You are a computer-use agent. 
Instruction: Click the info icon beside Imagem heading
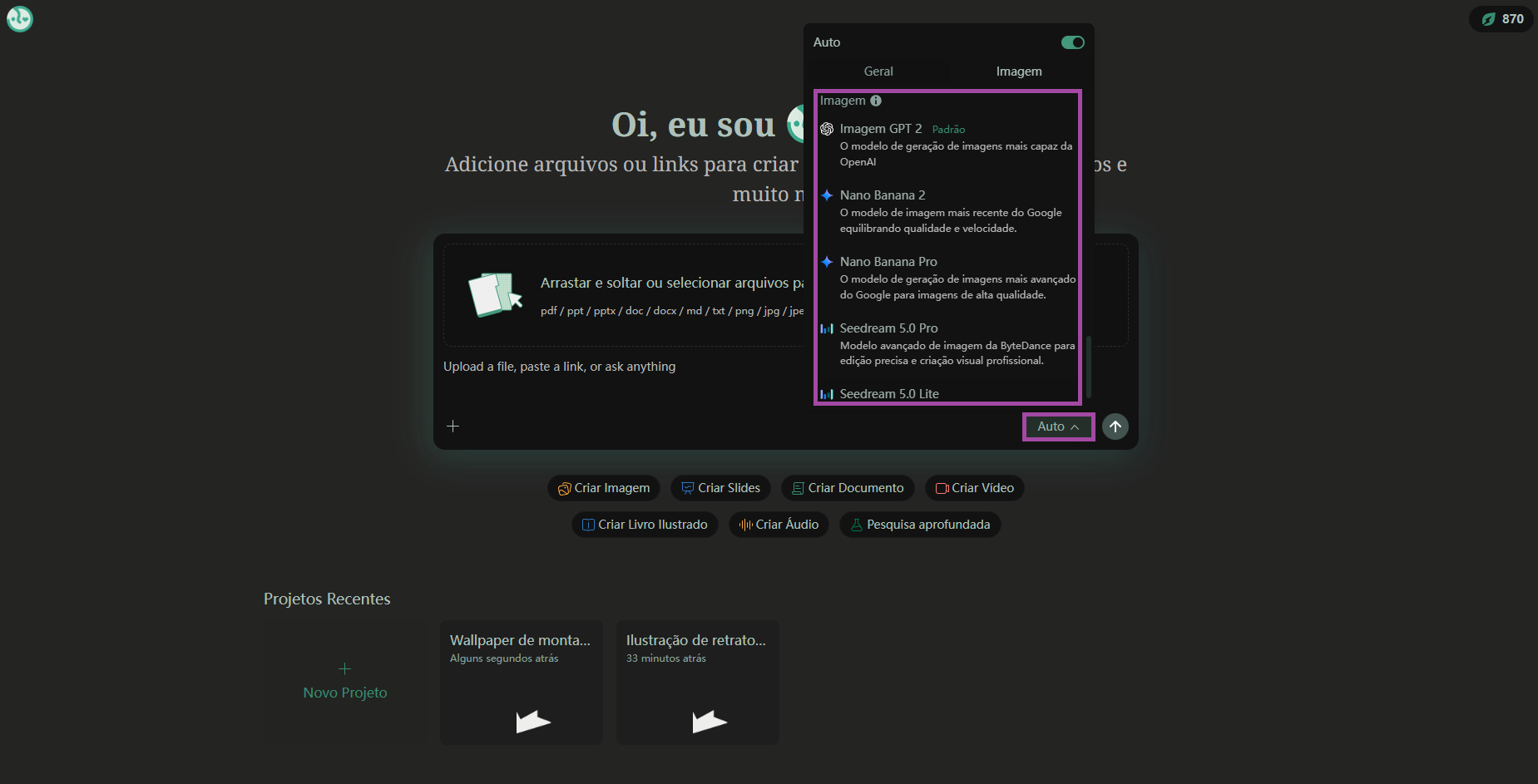[x=876, y=101]
